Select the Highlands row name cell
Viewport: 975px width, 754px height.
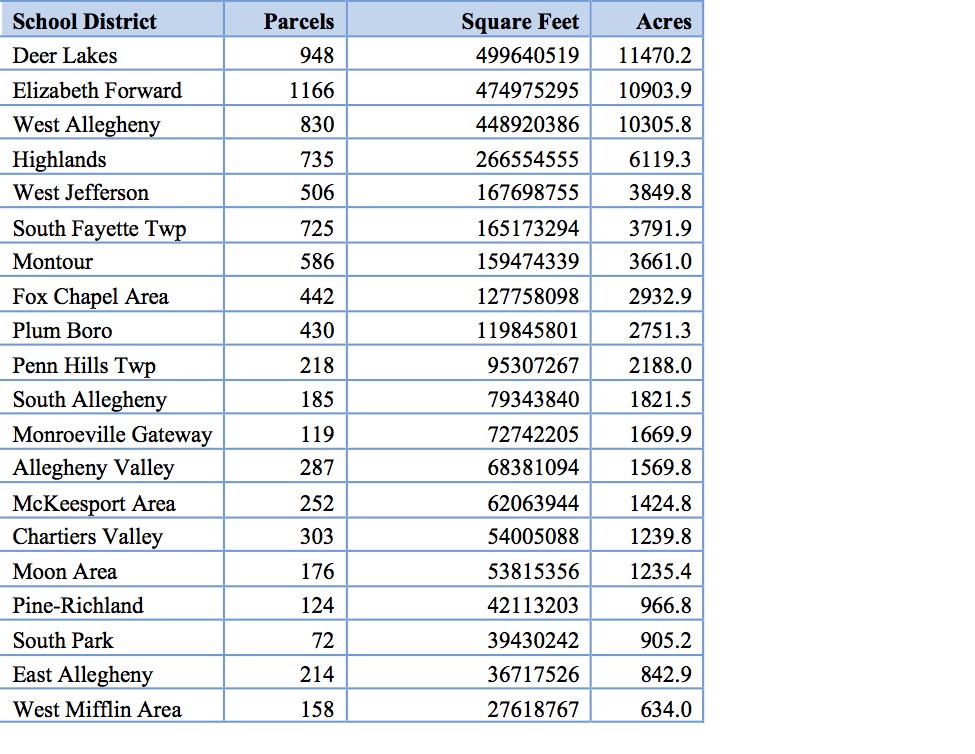pos(59,159)
